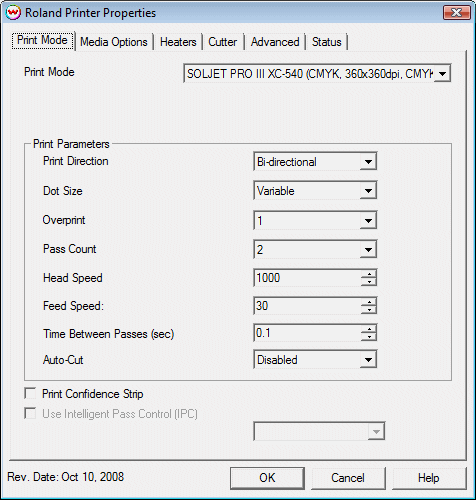Image resolution: width=476 pixels, height=500 pixels.
Task: Click the Roland application icon in title bar
Action: coord(14,13)
